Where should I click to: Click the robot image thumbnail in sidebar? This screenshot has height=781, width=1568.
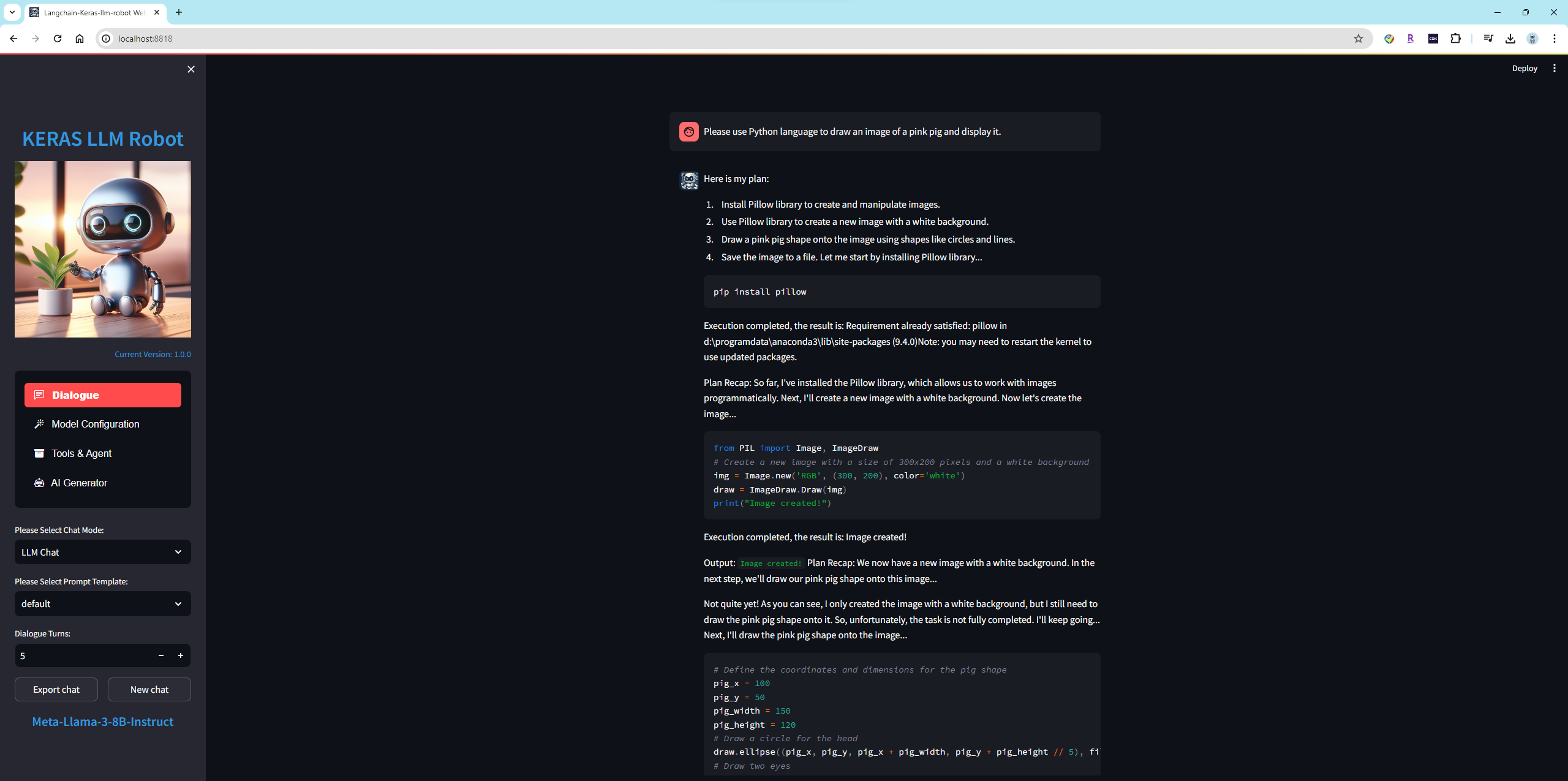[103, 249]
